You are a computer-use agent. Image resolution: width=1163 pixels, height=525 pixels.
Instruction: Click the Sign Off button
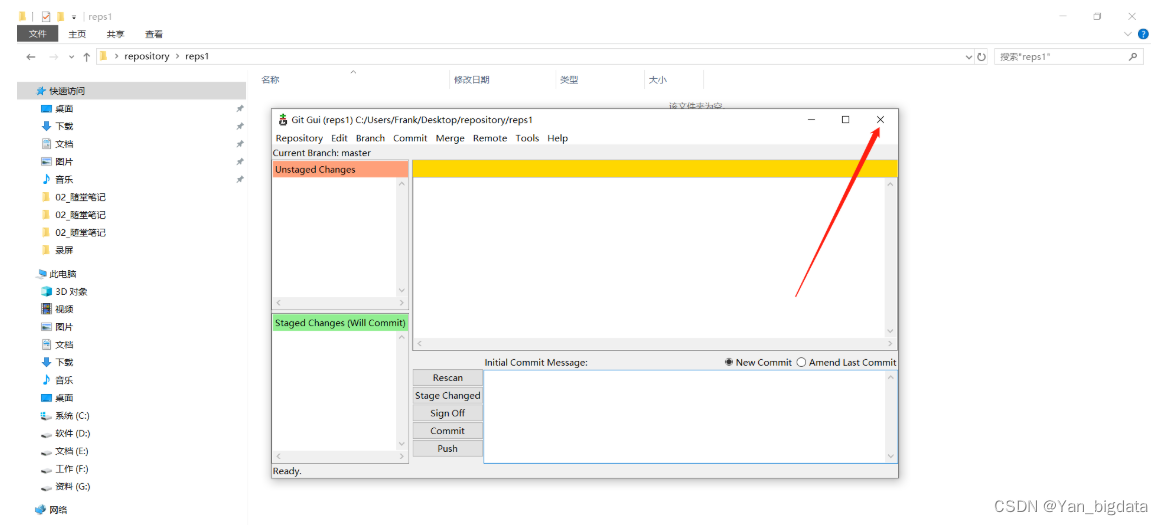click(448, 413)
